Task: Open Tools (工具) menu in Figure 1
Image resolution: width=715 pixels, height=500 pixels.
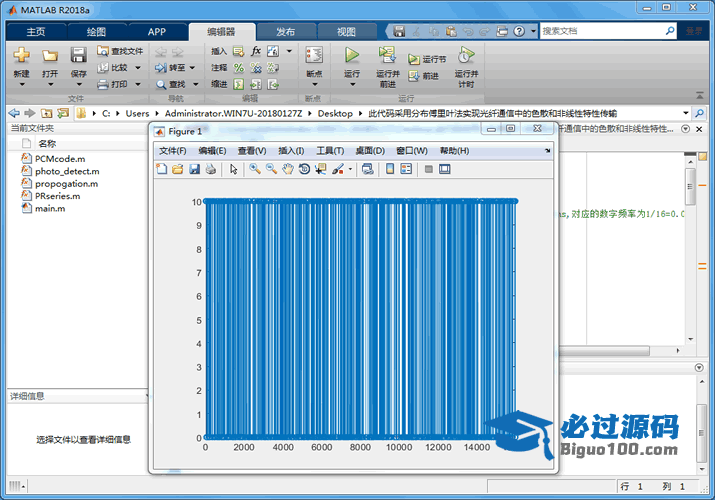Action: coord(330,151)
